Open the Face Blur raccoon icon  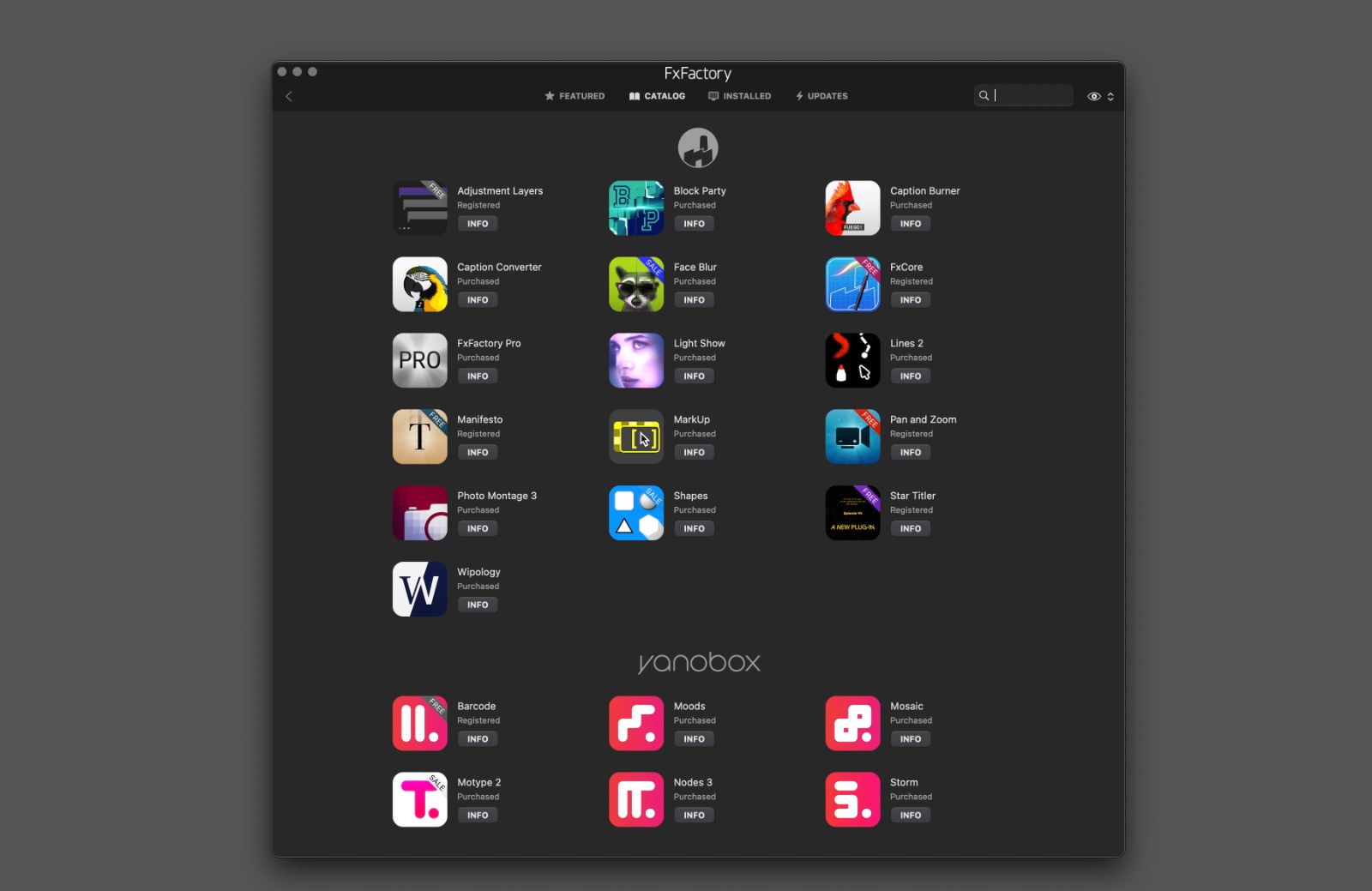636,285
